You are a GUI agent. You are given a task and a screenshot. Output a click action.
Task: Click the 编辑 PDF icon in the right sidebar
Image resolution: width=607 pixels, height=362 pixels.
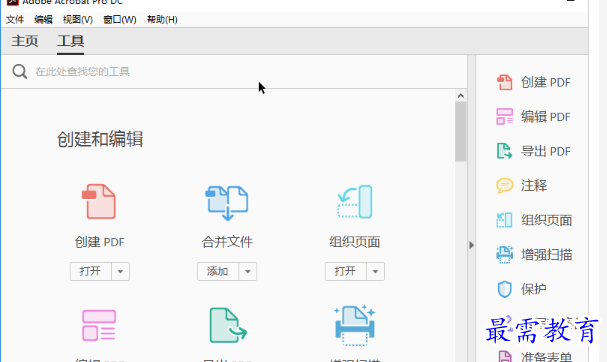click(x=504, y=117)
